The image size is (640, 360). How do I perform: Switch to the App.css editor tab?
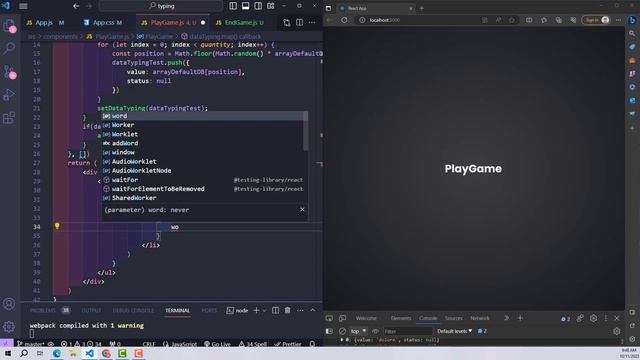[x=103, y=23]
